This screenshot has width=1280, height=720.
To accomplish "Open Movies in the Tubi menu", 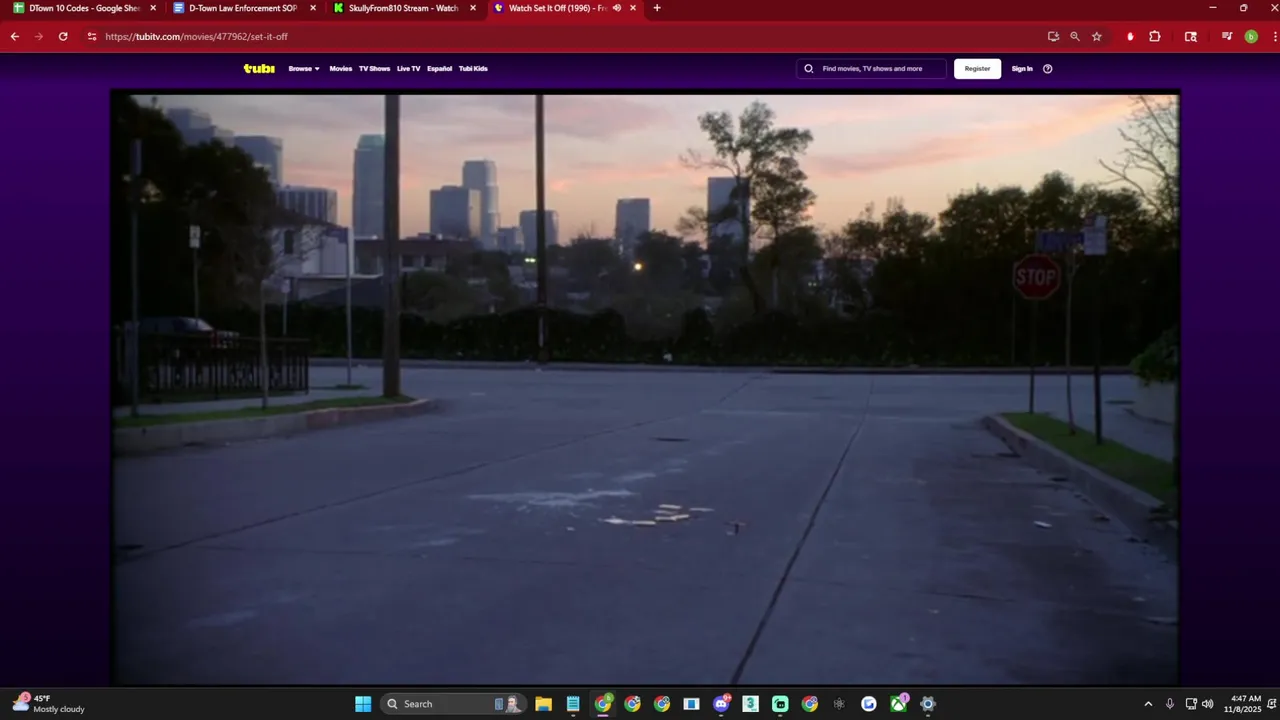I will pyautogui.click(x=341, y=69).
